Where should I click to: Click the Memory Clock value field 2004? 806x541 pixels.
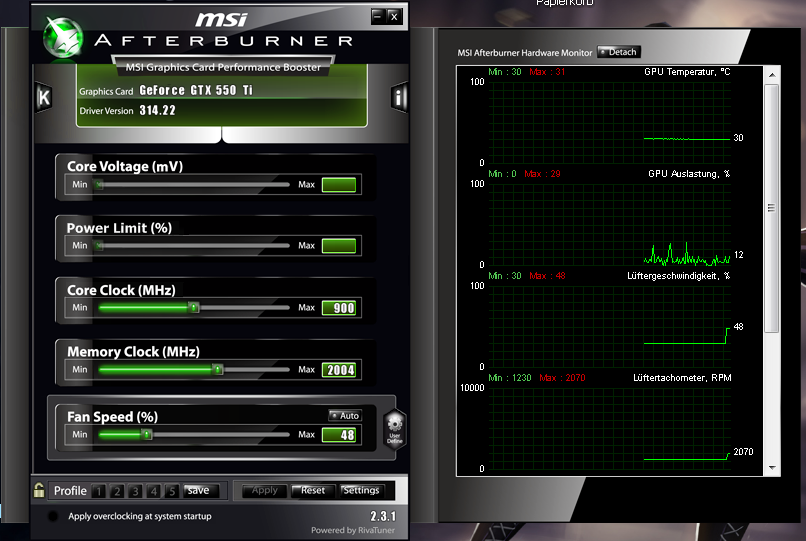pyautogui.click(x=339, y=370)
